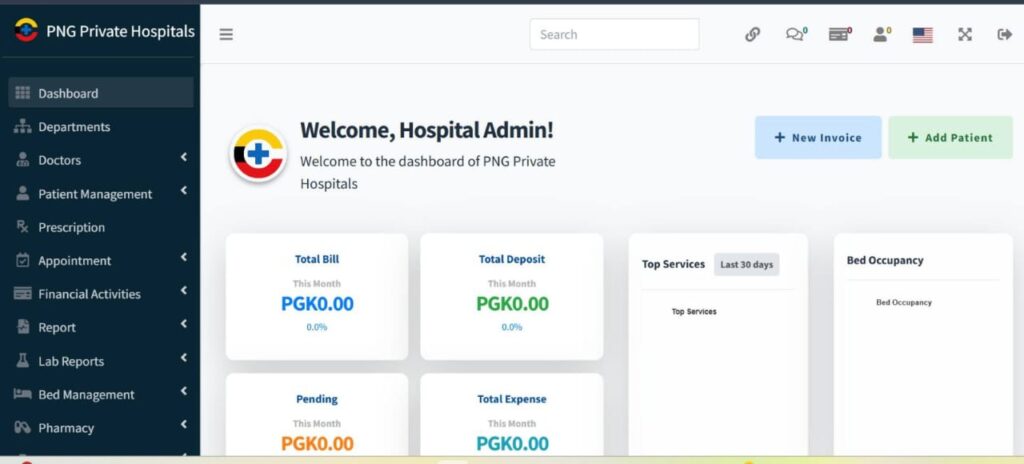Click into the Search input field
1024x464 pixels.
[614, 34]
